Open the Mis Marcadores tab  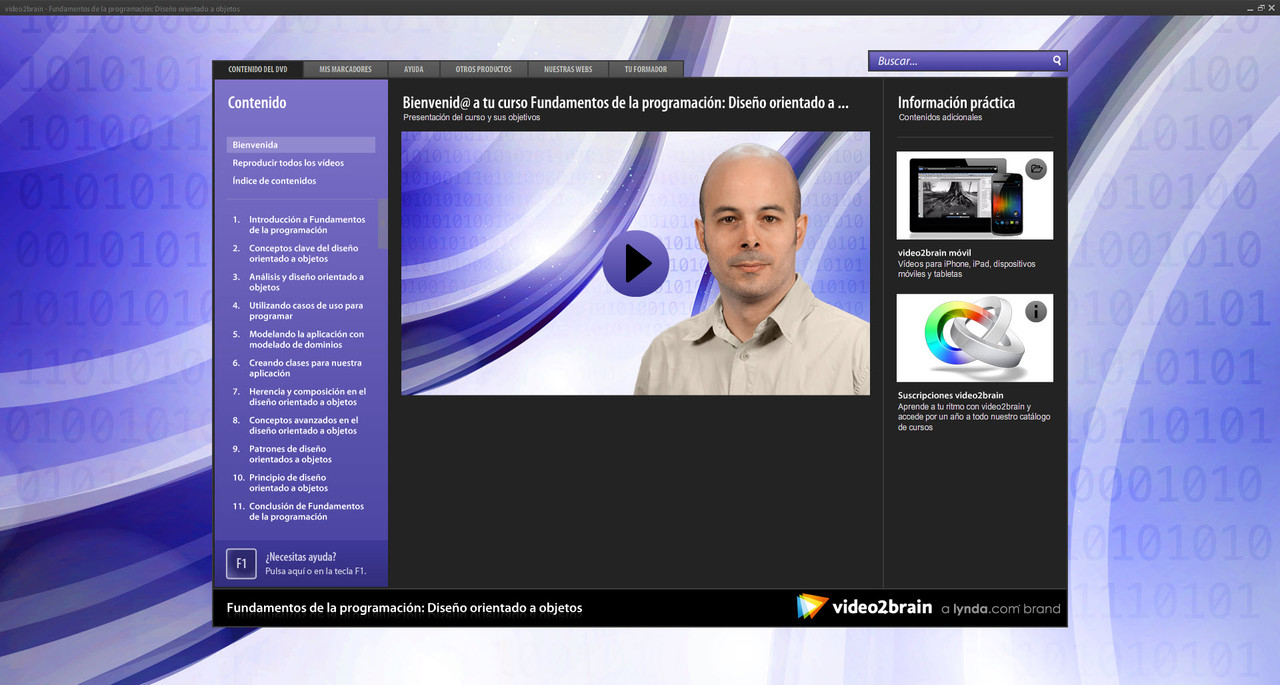345,69
